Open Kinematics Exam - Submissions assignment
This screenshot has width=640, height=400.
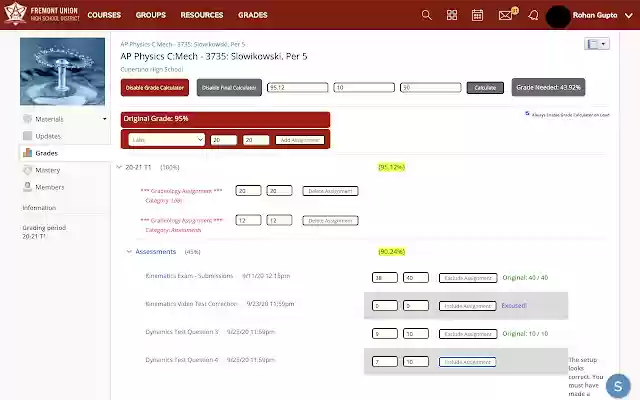coord(189,276)
